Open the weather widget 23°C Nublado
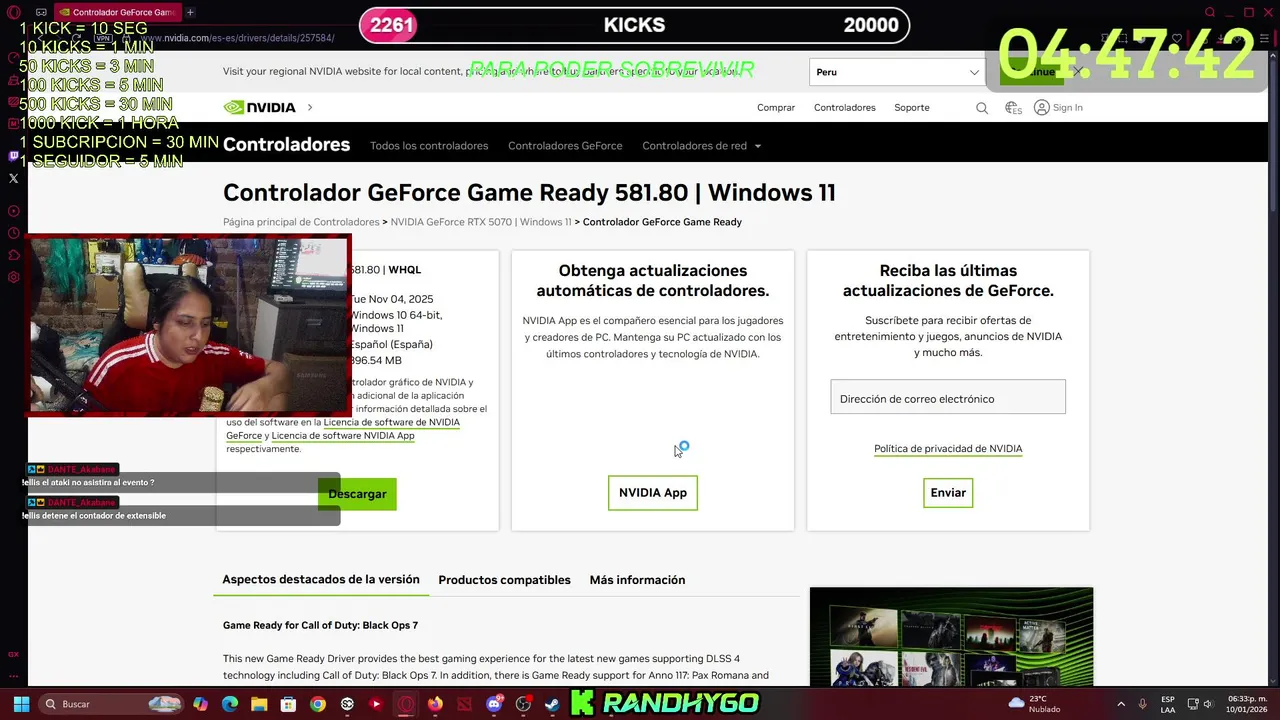Image resolution: width=1280 pixels, height=720 pixels. click(1036, 704)
